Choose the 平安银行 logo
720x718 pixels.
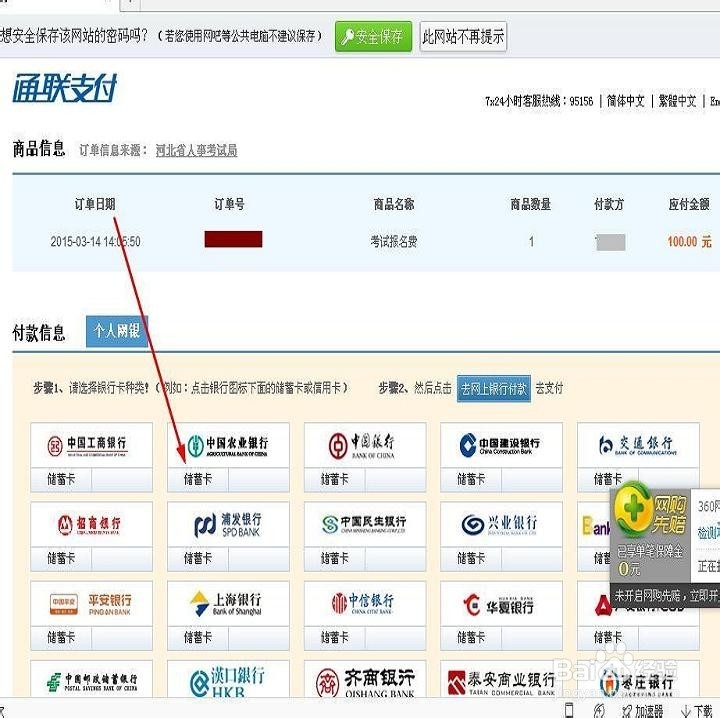[x=91, y=603]
